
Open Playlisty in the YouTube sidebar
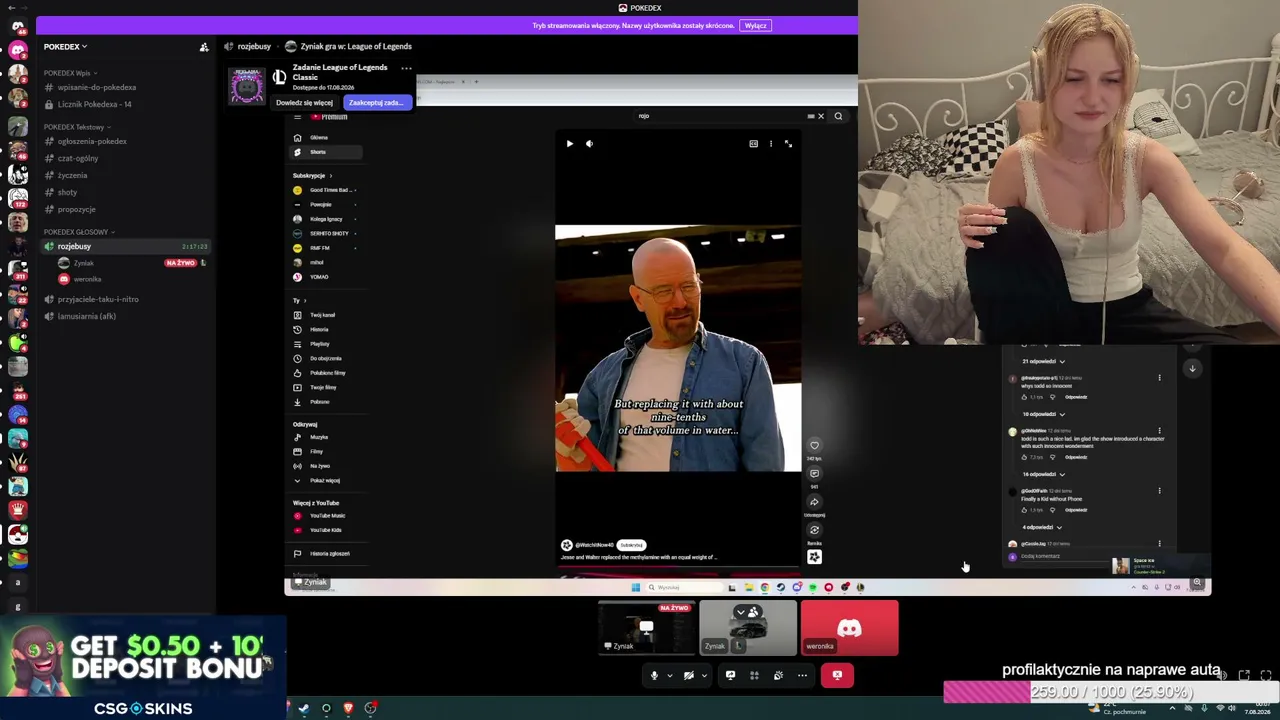(326, 344)
